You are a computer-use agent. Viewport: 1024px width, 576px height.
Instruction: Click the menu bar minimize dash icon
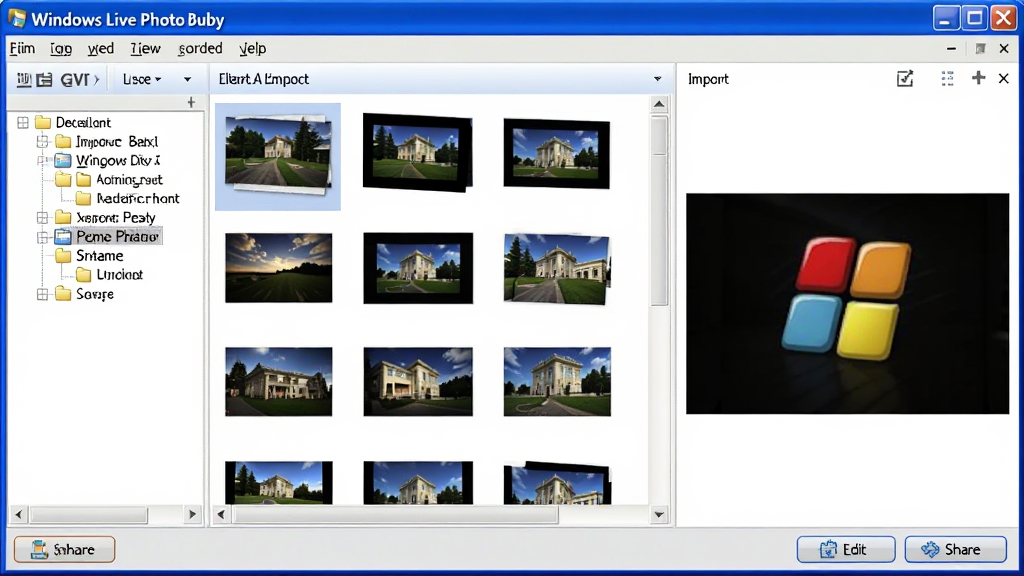(952, 48)
